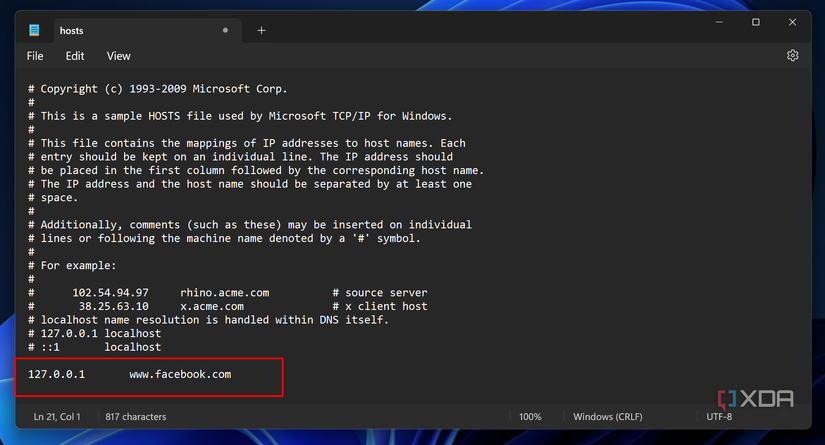This screenshot has width=825, height=445.
Task: Click the 100% zoom status entry
Action: point(530,417)
